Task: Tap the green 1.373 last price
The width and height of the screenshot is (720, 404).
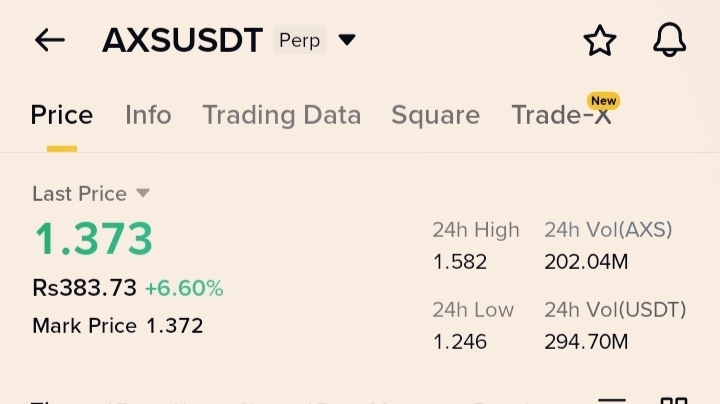Action: point(93,239)
